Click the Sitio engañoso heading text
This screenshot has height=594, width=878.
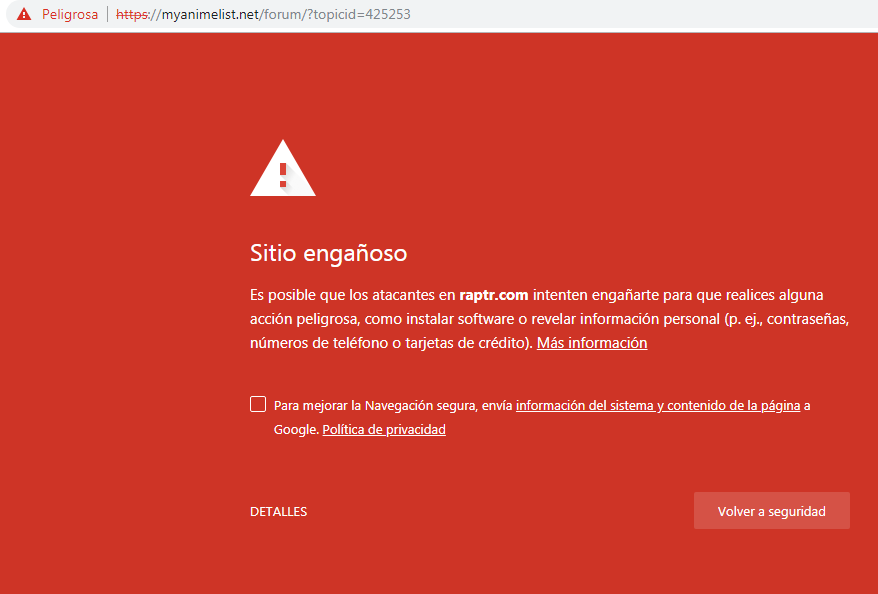click(327, 253)
